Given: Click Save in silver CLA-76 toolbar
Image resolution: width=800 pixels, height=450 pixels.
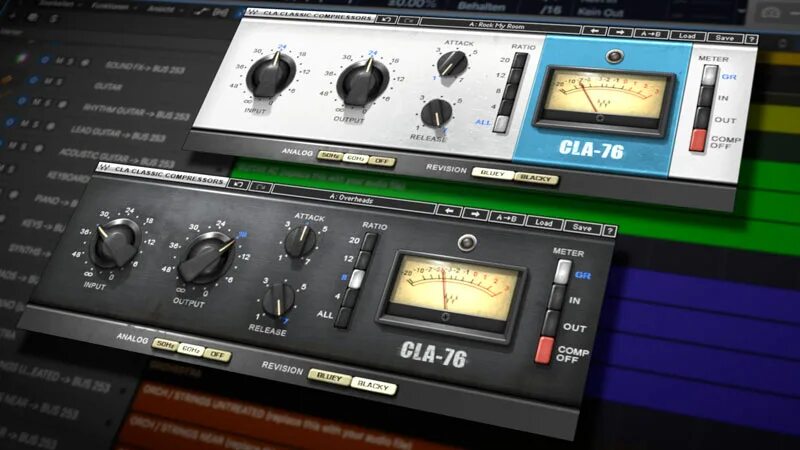Looking at the screenshot, I should [x=724, y=38].
